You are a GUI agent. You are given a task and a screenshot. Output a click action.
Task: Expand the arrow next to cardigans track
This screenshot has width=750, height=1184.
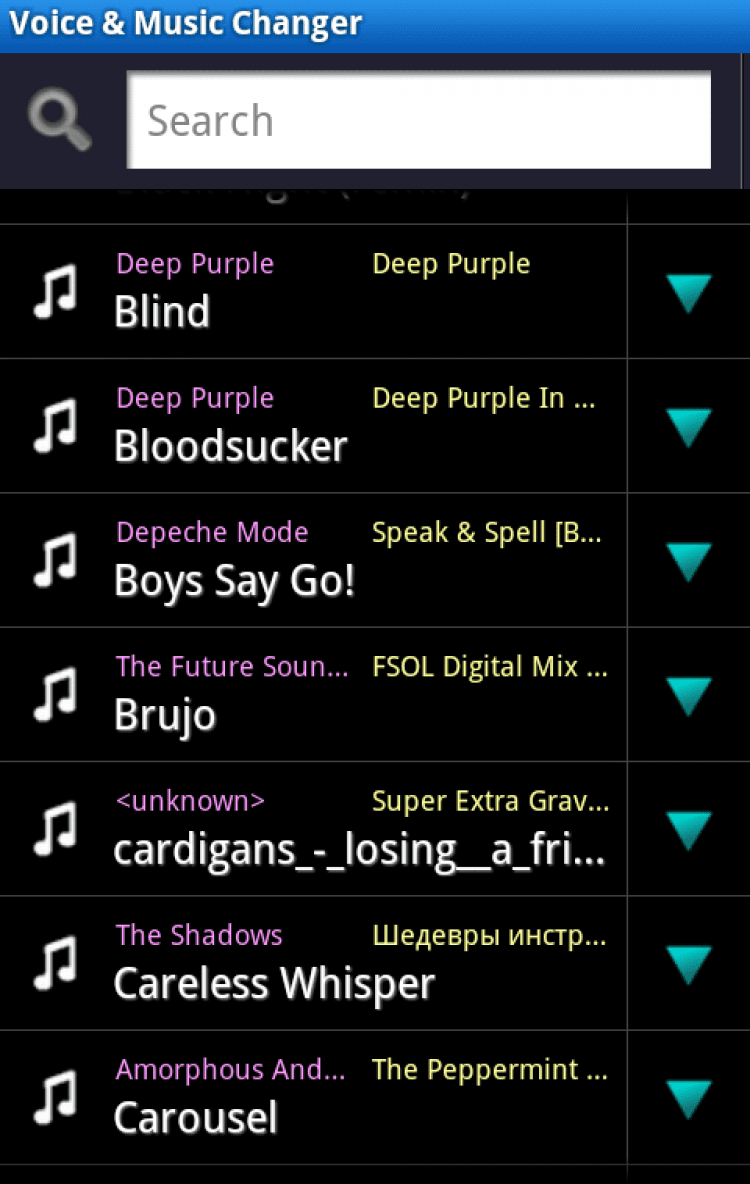click(x=688, y=830)
